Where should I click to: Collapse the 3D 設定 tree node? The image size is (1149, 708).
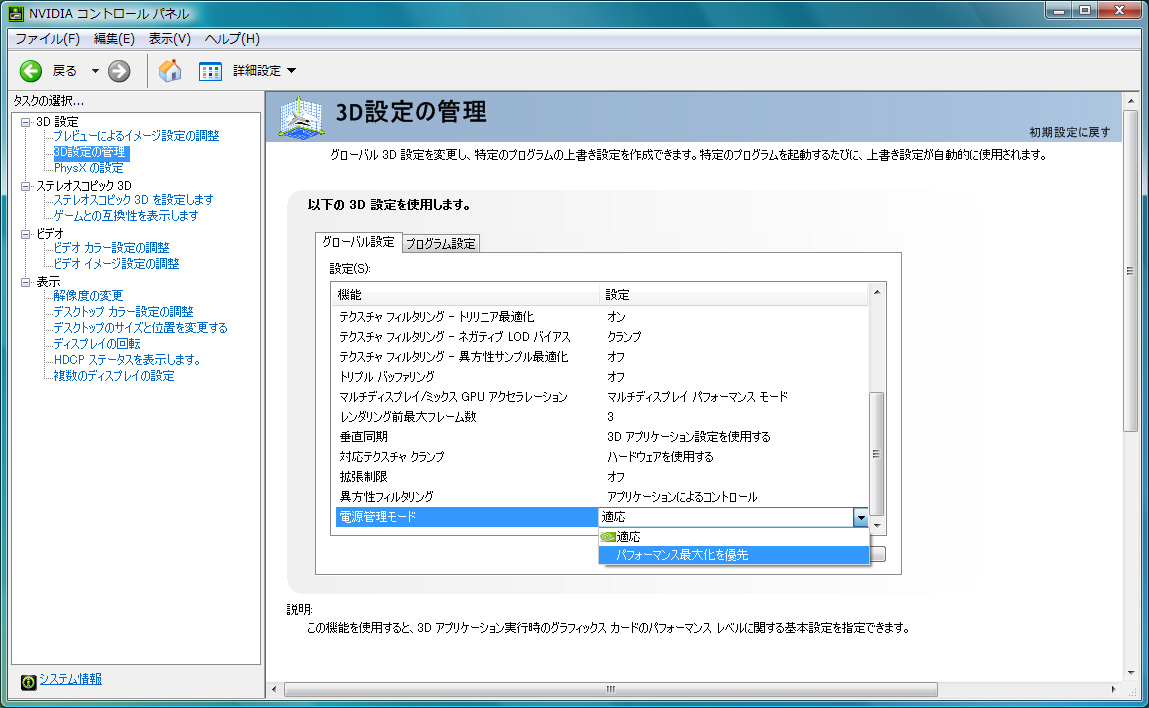click(x=26, y=122)
